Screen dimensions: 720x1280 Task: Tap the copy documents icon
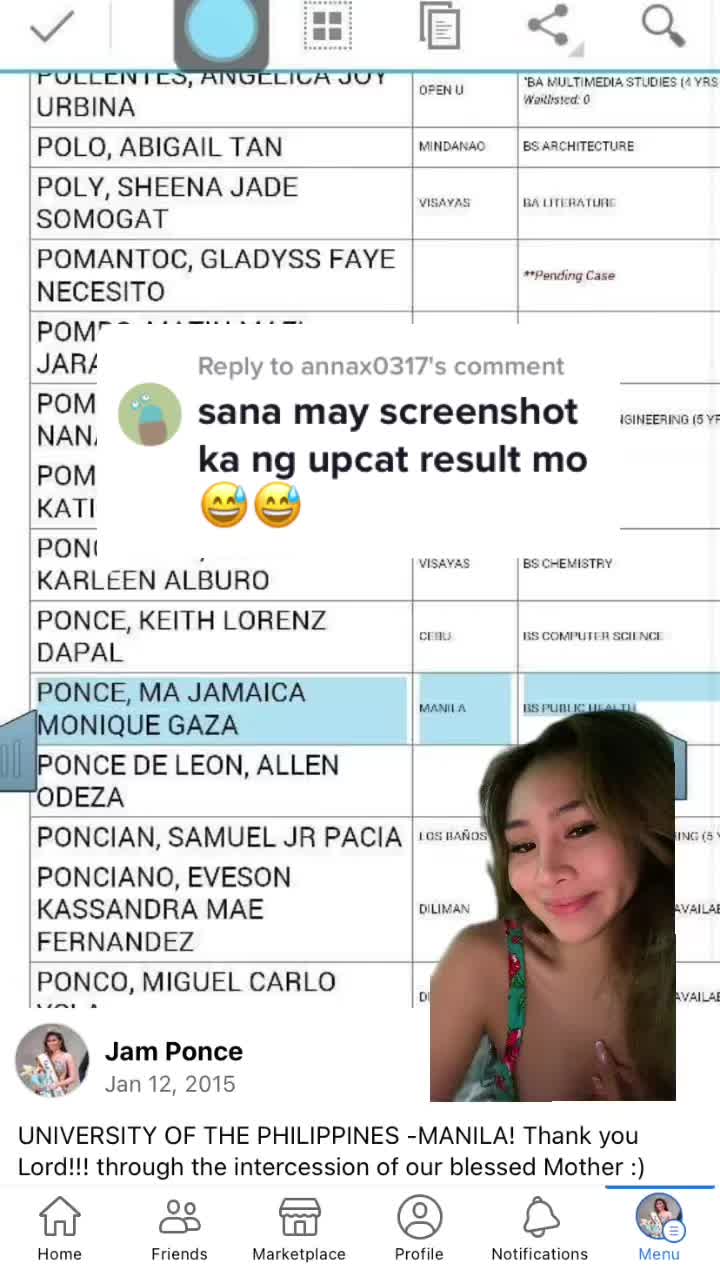pyautogui.click(x=439, y=26)
